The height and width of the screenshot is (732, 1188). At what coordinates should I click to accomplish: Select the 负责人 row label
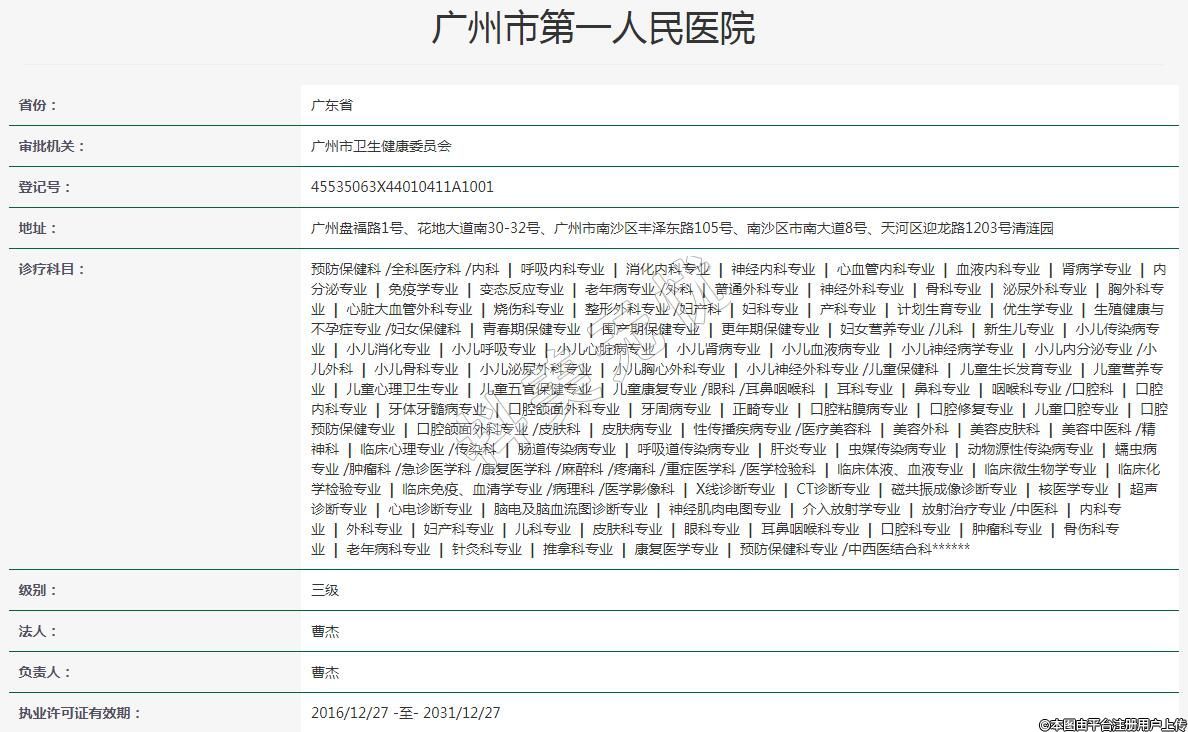(x=45, y=672)
